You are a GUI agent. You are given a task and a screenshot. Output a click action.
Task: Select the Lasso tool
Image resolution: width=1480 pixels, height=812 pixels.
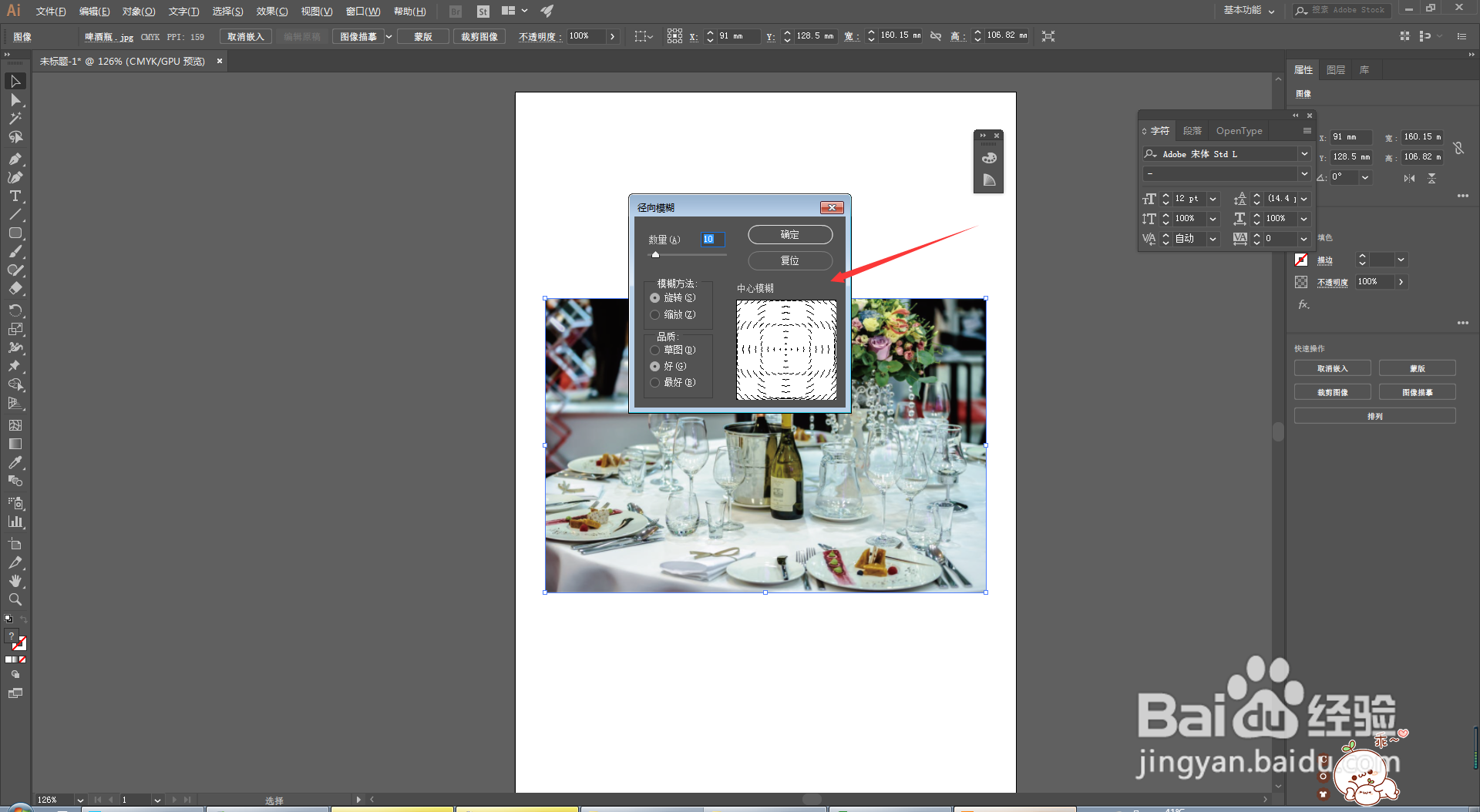[x=15, y=137]
